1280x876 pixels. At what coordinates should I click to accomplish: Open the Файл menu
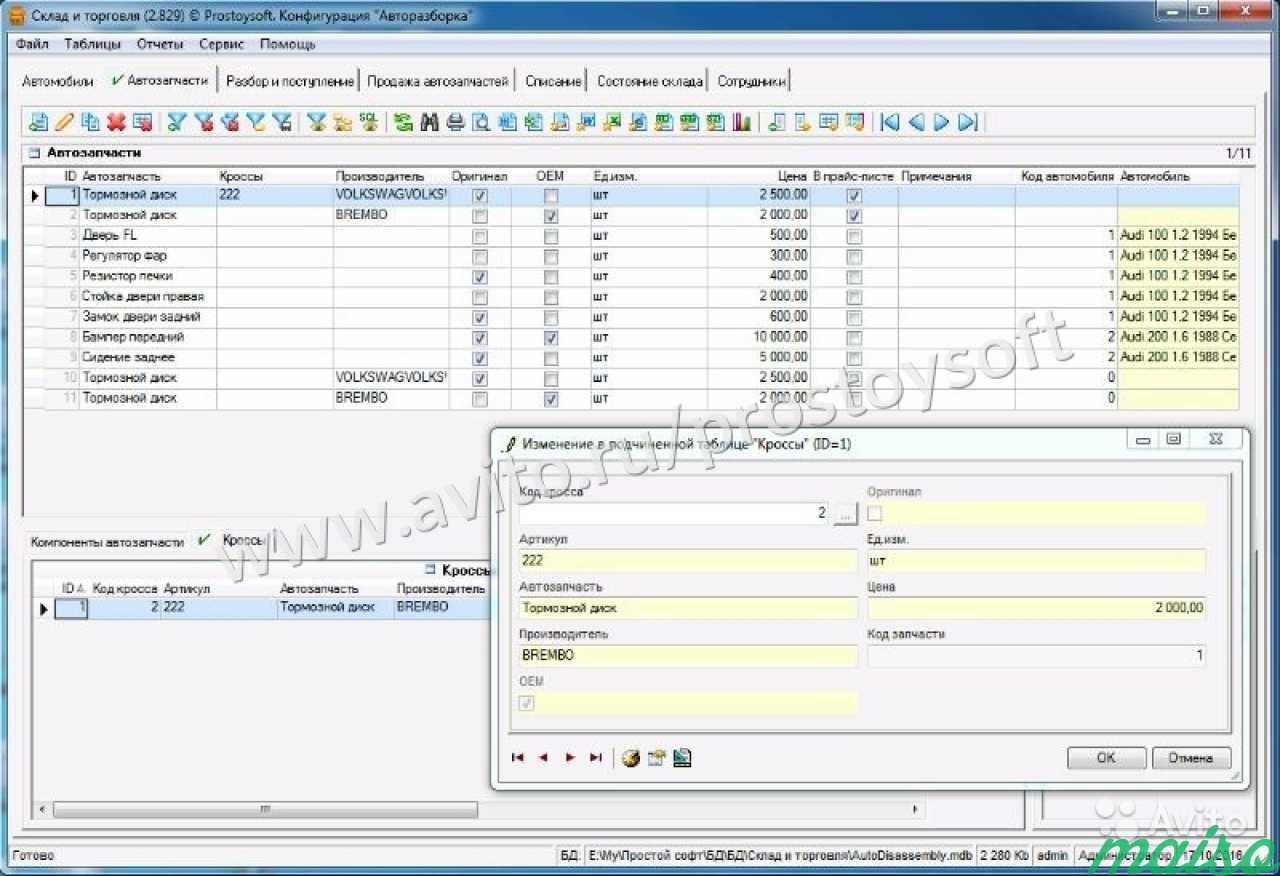pyautogui.click(x=32, y=44)
